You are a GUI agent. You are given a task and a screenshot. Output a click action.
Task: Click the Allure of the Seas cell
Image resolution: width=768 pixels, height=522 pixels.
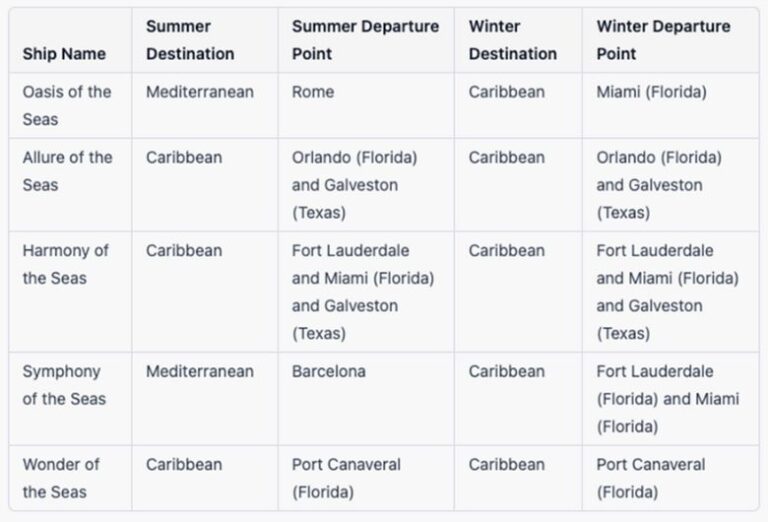click(x=67, y=171)
